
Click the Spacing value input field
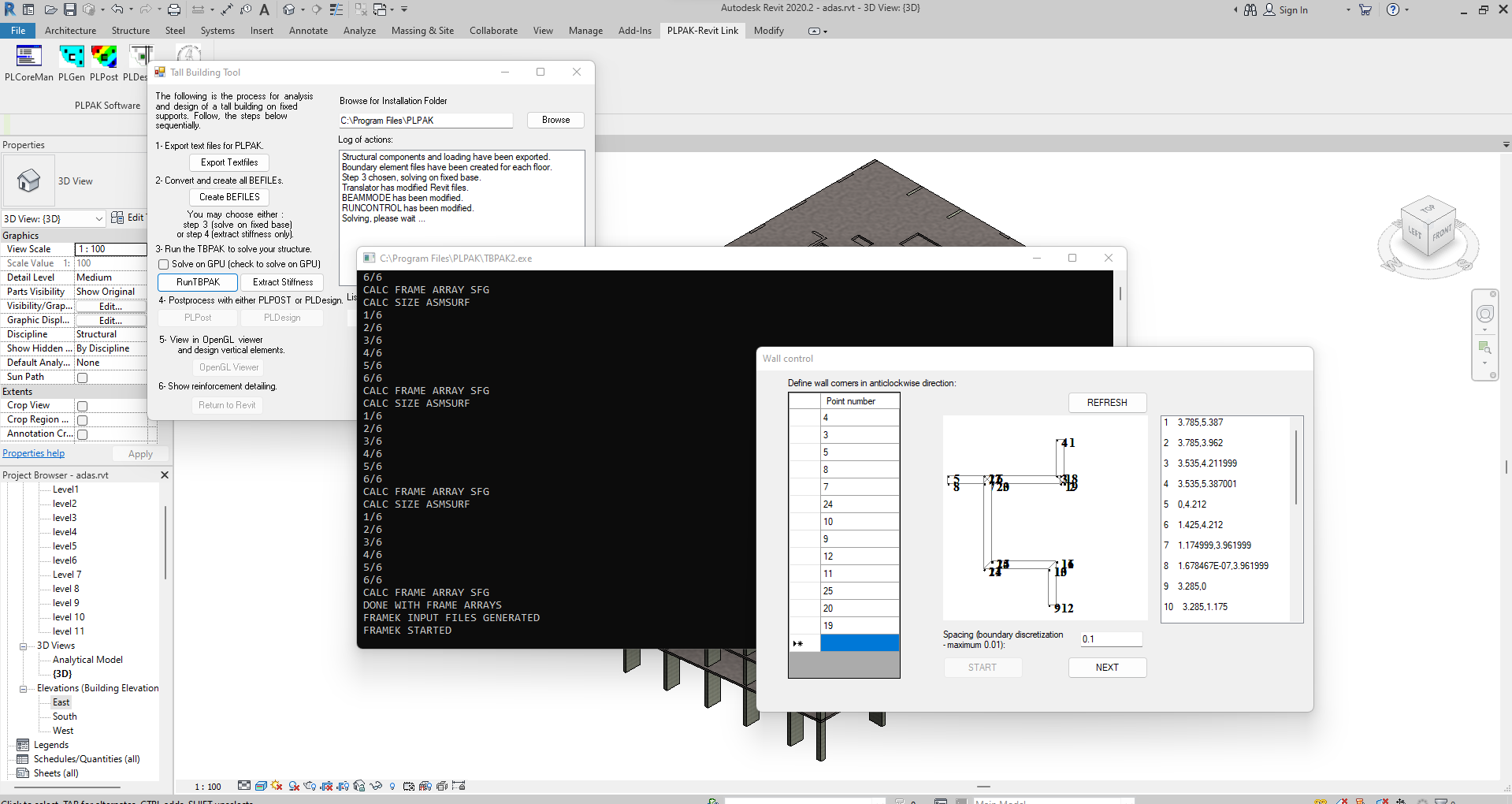[1112, 639]
